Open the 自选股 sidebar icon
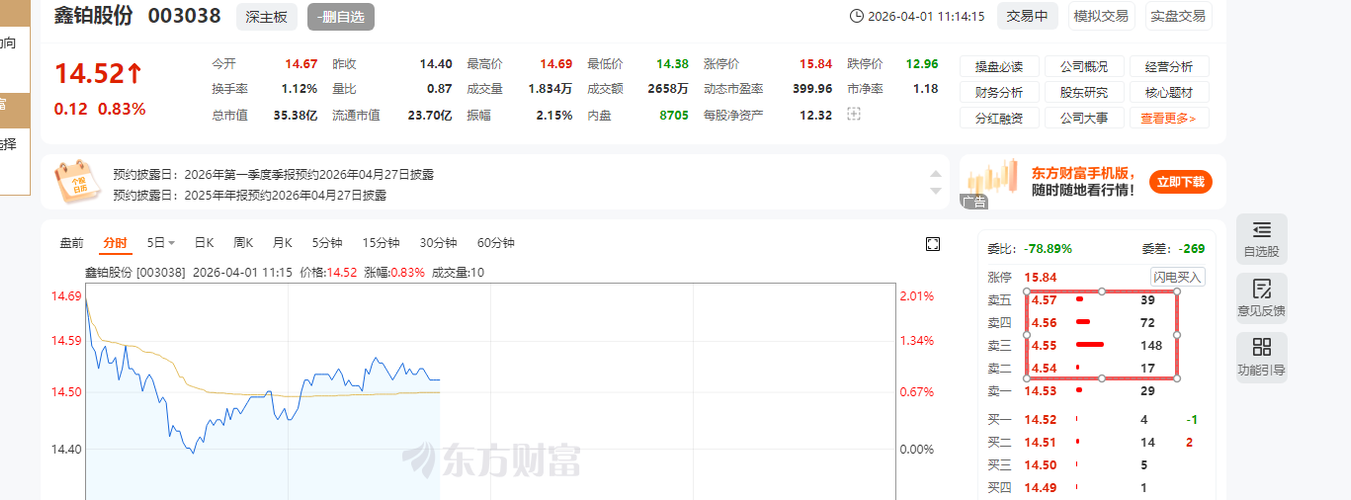1351x500 pixels. click(x=1261, y=239)
